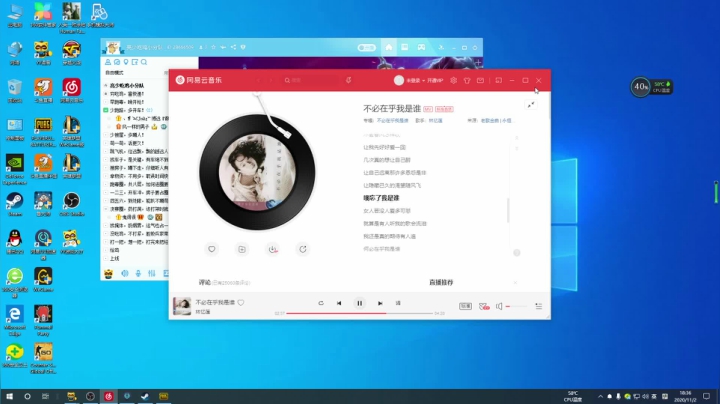Toggle the YY microphone icon at bottom
The image size is (720, 404).
point(138,274)
